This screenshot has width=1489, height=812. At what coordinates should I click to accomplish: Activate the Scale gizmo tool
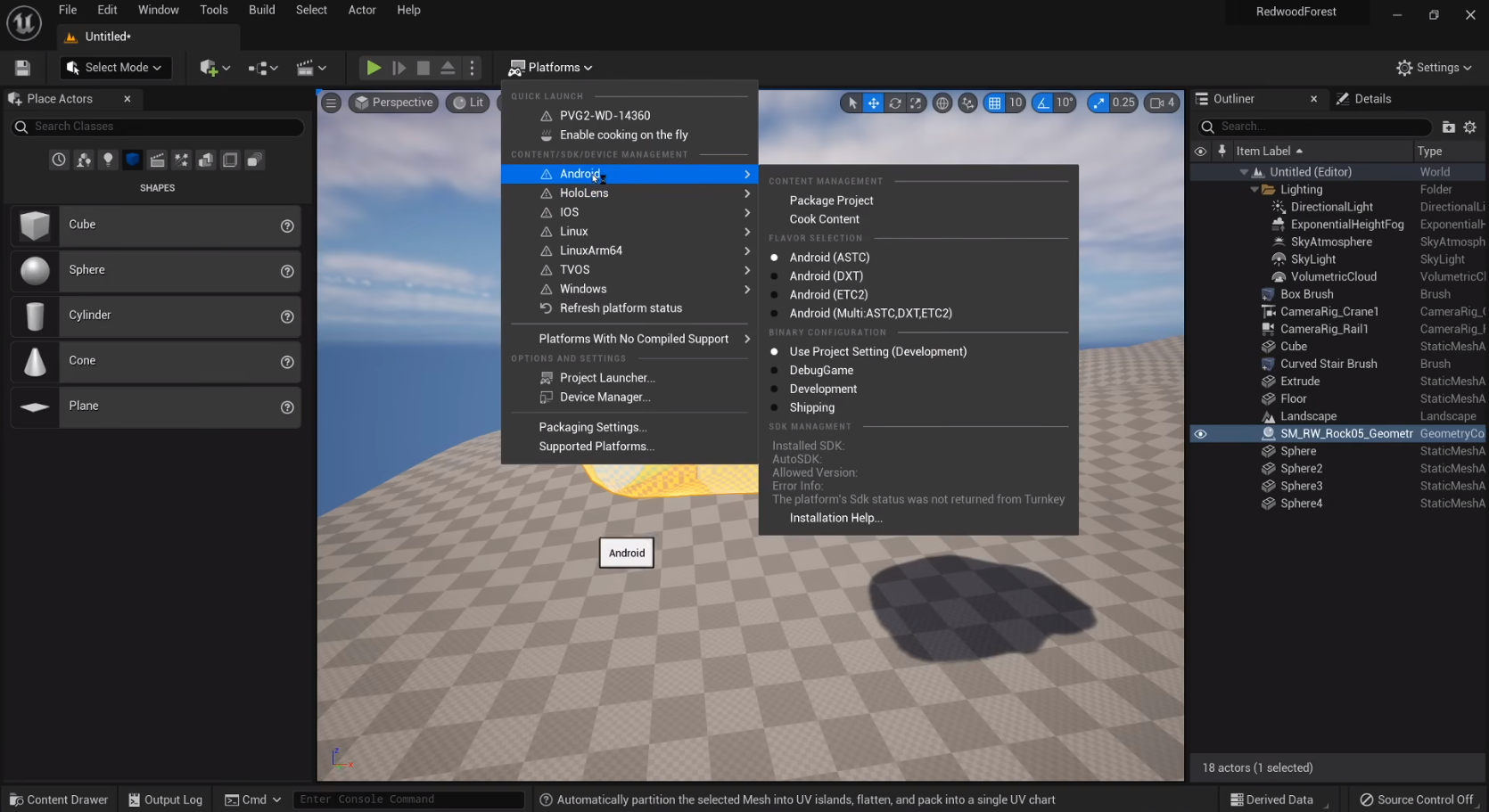(x=916, y=103)
